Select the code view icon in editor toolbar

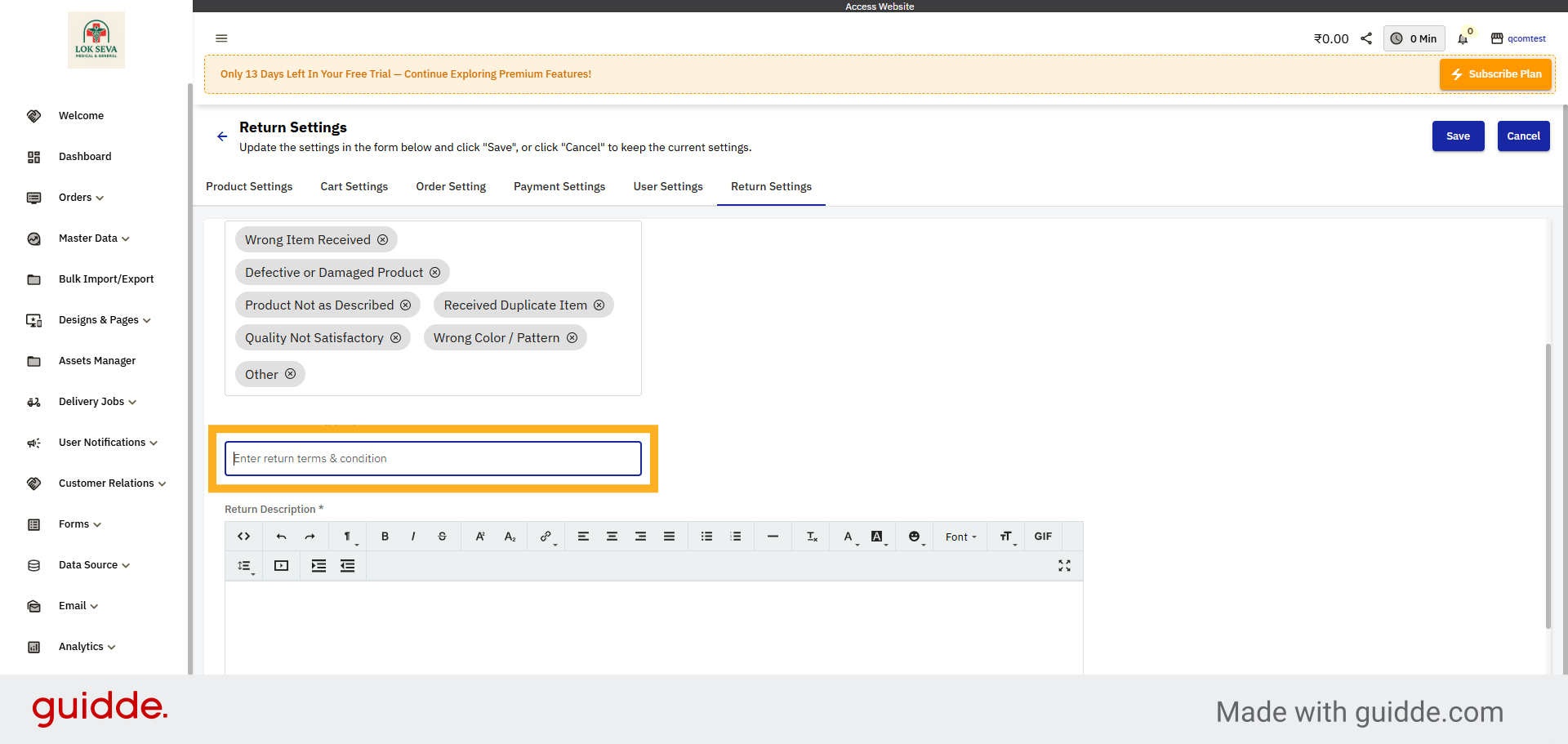click(x=243, y=537)
